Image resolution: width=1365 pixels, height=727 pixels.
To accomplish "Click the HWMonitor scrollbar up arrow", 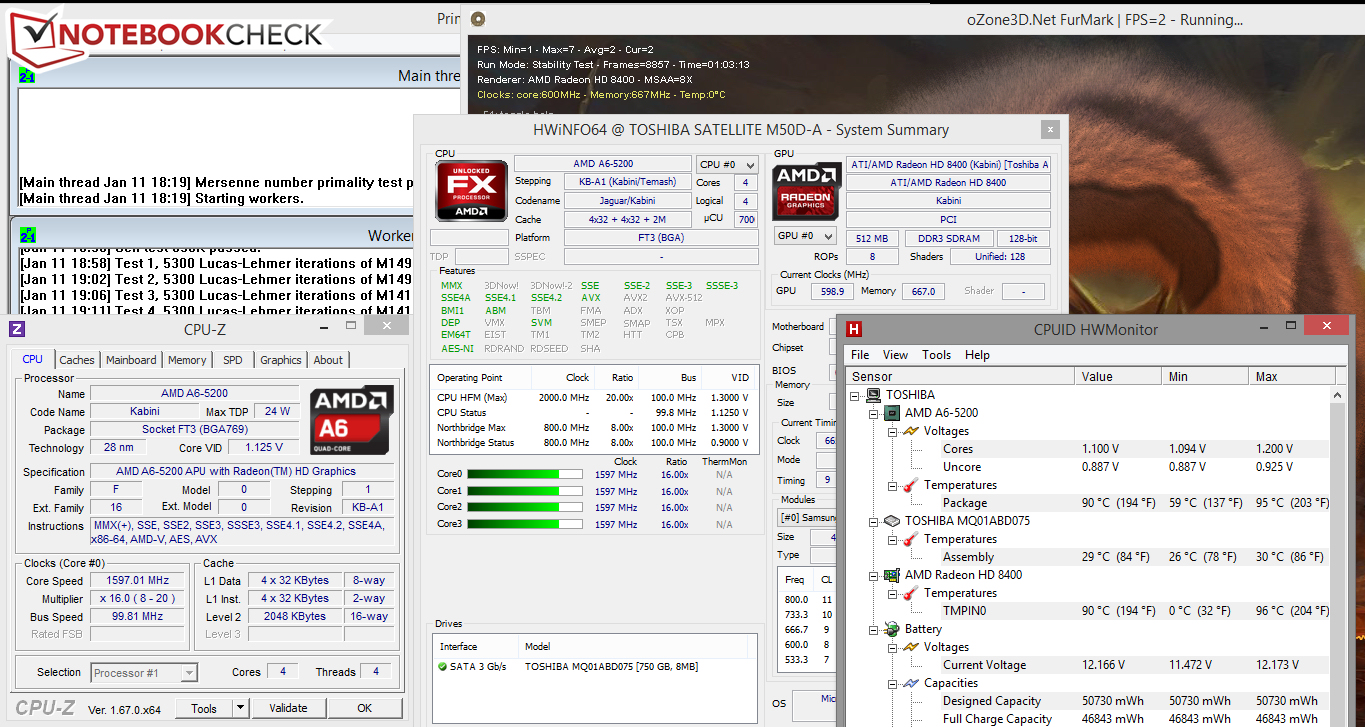I will [x=1340, y=395].
